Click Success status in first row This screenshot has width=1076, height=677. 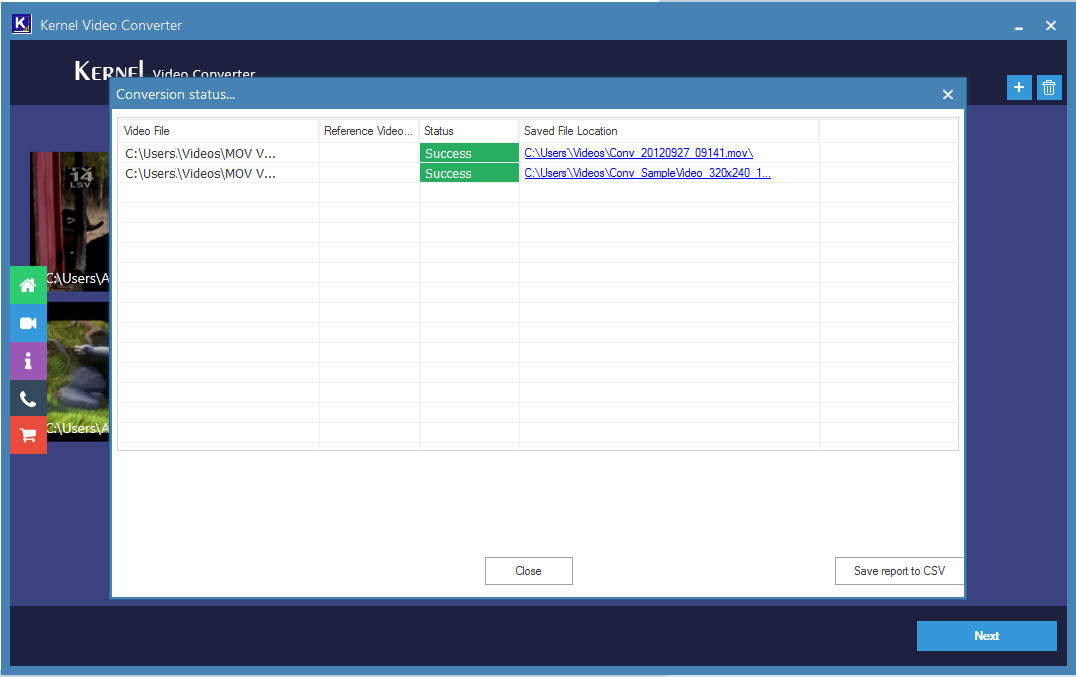click(x=469, y=153)
